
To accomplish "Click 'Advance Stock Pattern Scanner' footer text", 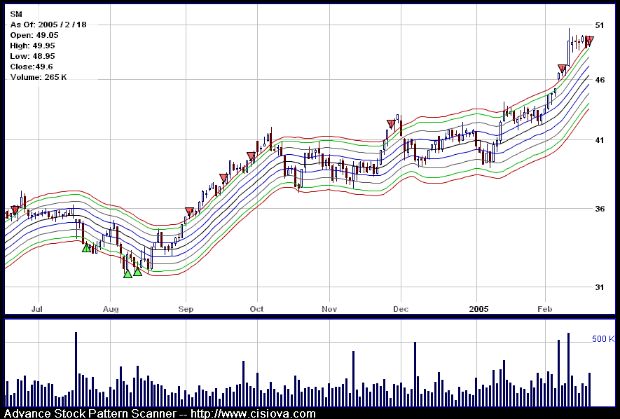I will (90, 414).
